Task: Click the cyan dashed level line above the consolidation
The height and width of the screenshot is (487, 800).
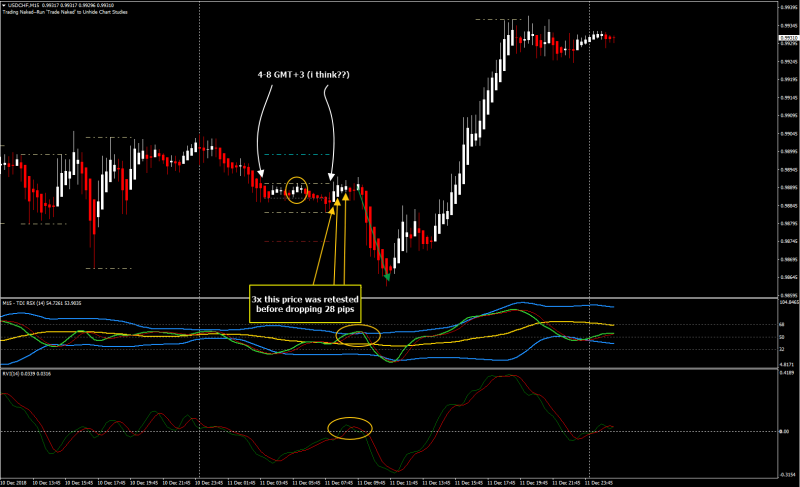Action: (x=297, y=154)
